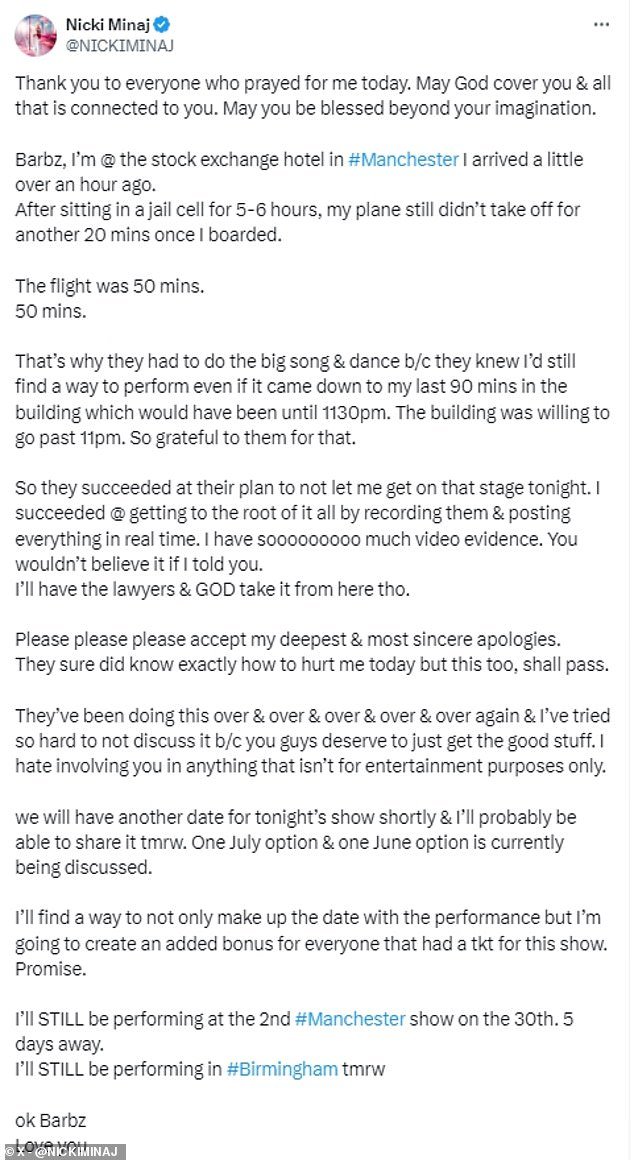Screen dimensions: 634x1160
Task: Click the 'big song & dance' paragraph
Action: 312,397
